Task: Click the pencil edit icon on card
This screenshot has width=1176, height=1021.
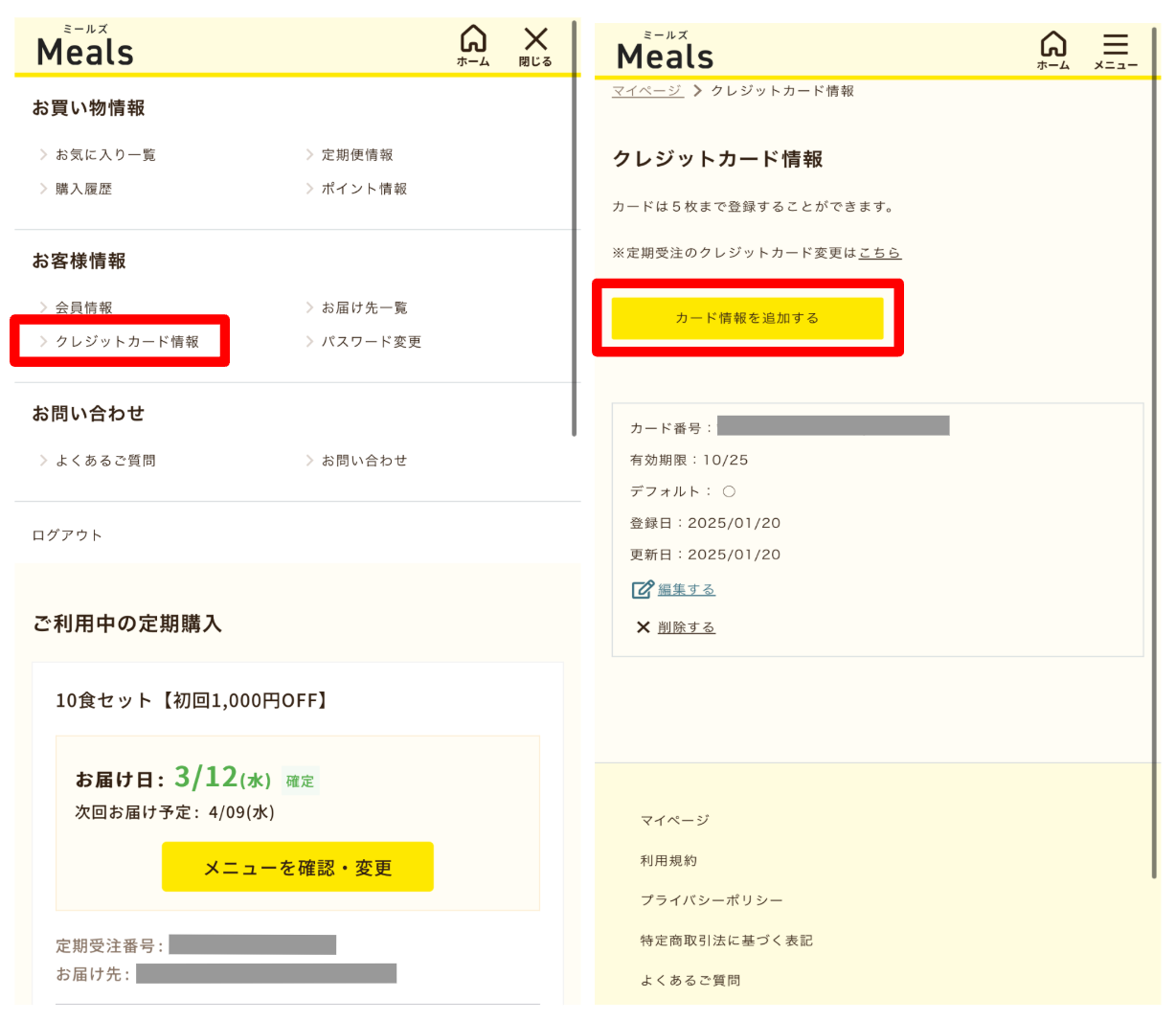Action: 642,590
